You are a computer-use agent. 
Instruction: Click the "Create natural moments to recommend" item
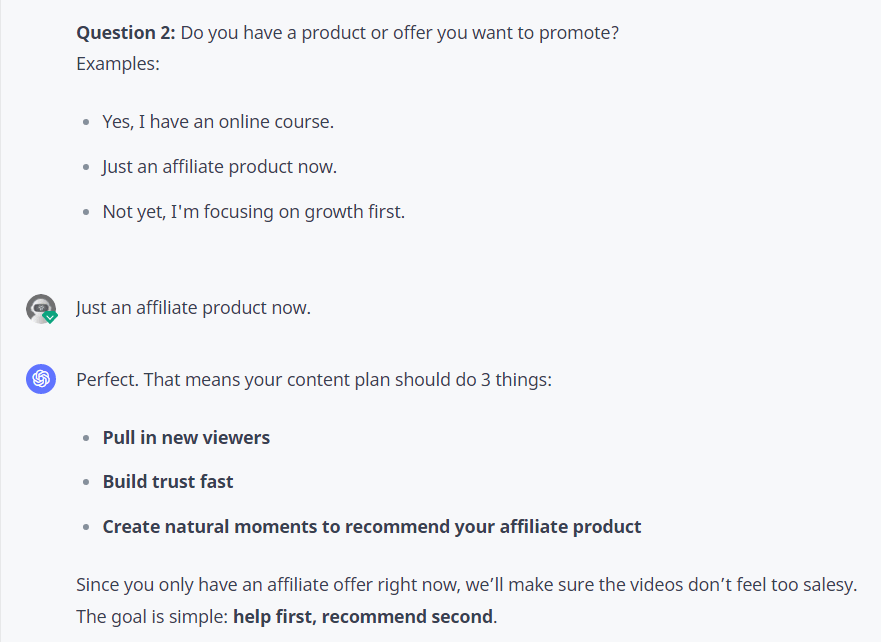[372, 526]
